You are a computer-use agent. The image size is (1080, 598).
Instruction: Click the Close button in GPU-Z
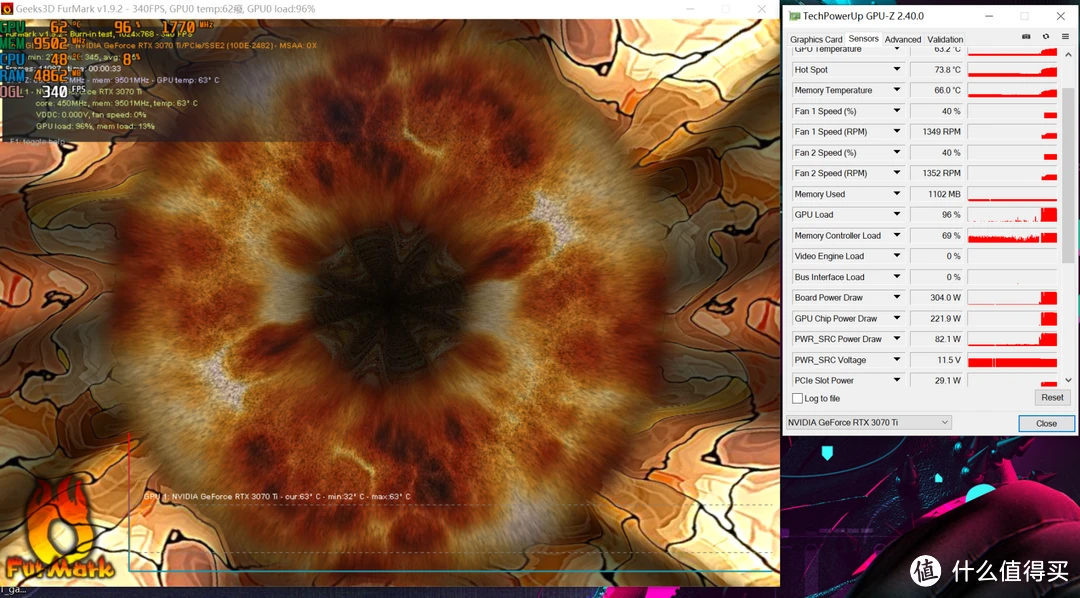(1046, 423)
